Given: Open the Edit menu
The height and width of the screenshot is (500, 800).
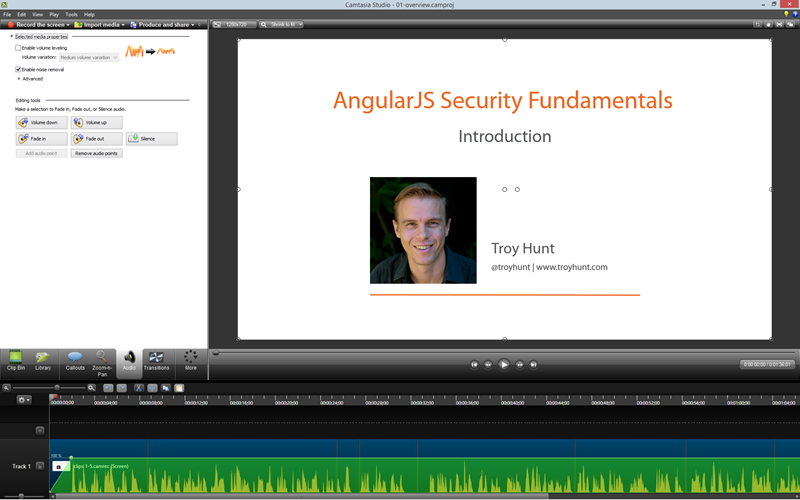Looking at the screenshot, I should pos(21,14).
